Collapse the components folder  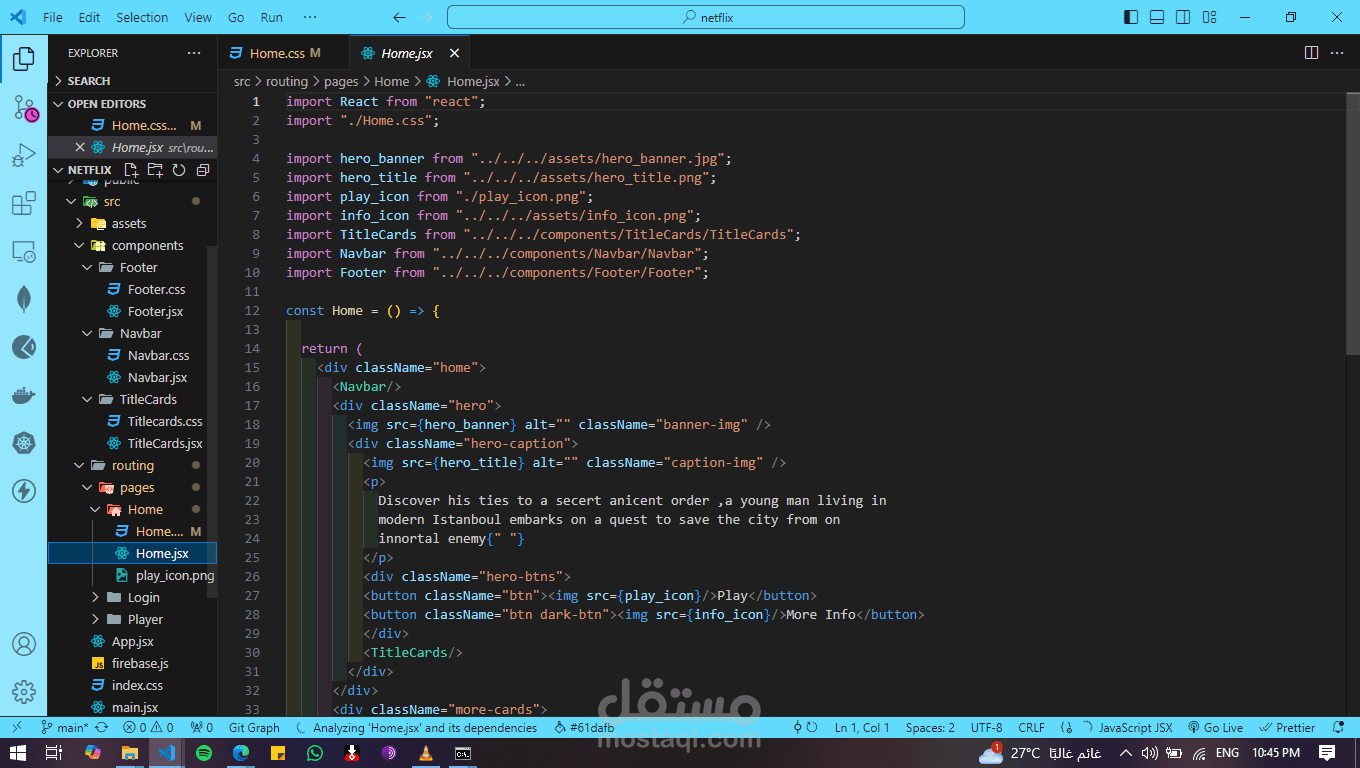[x=130, y=245]
